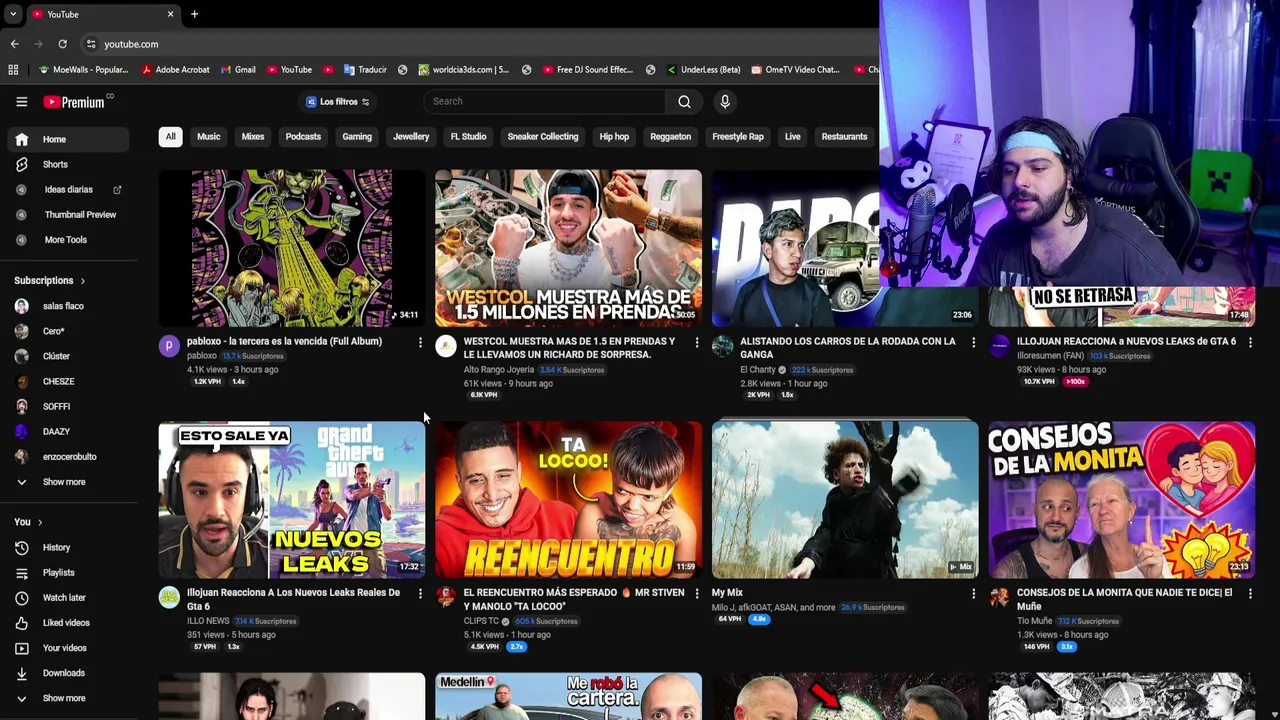Image resolution: width=1280 pixels, height=720 pixels.
Task: Open the Los filtros filter toggle
Action: [x=338, y=101]
